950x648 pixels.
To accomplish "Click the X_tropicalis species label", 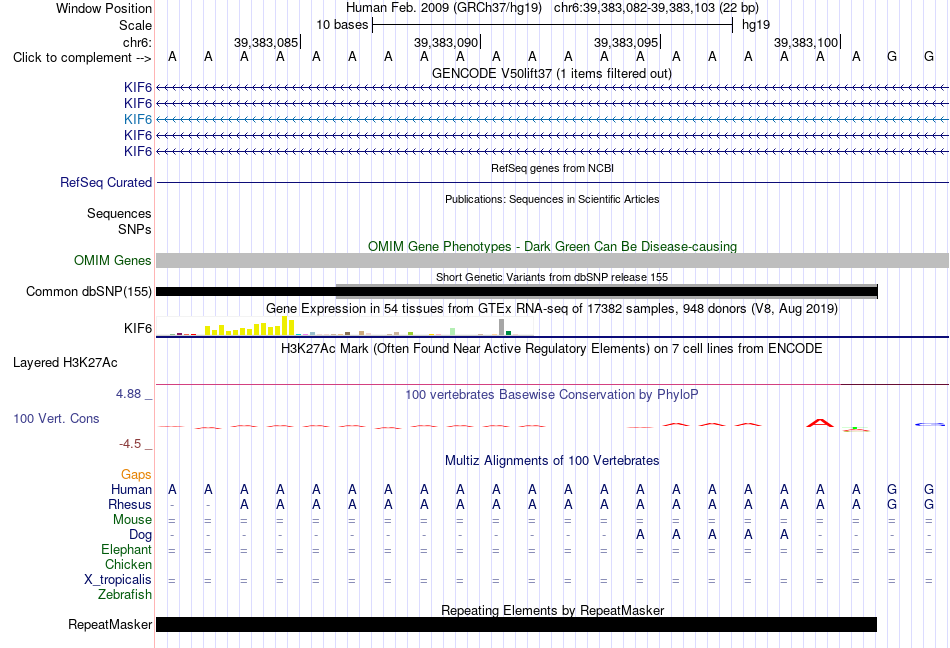I will point(118,580).
